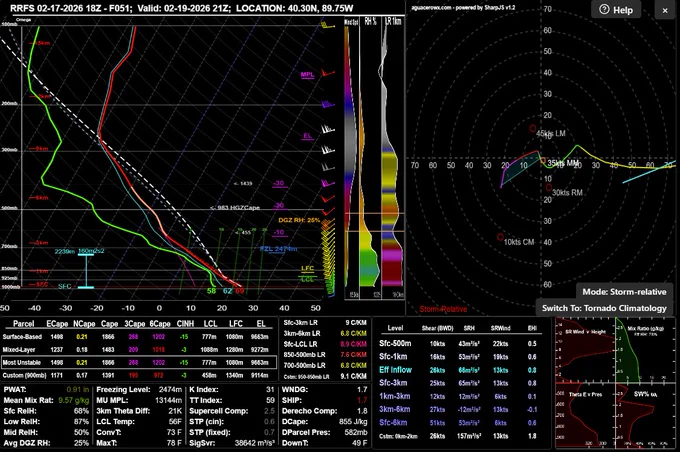680x452 pixels.
Task: Click the Eff Inflow level row
Action: [x=459, y=370]
